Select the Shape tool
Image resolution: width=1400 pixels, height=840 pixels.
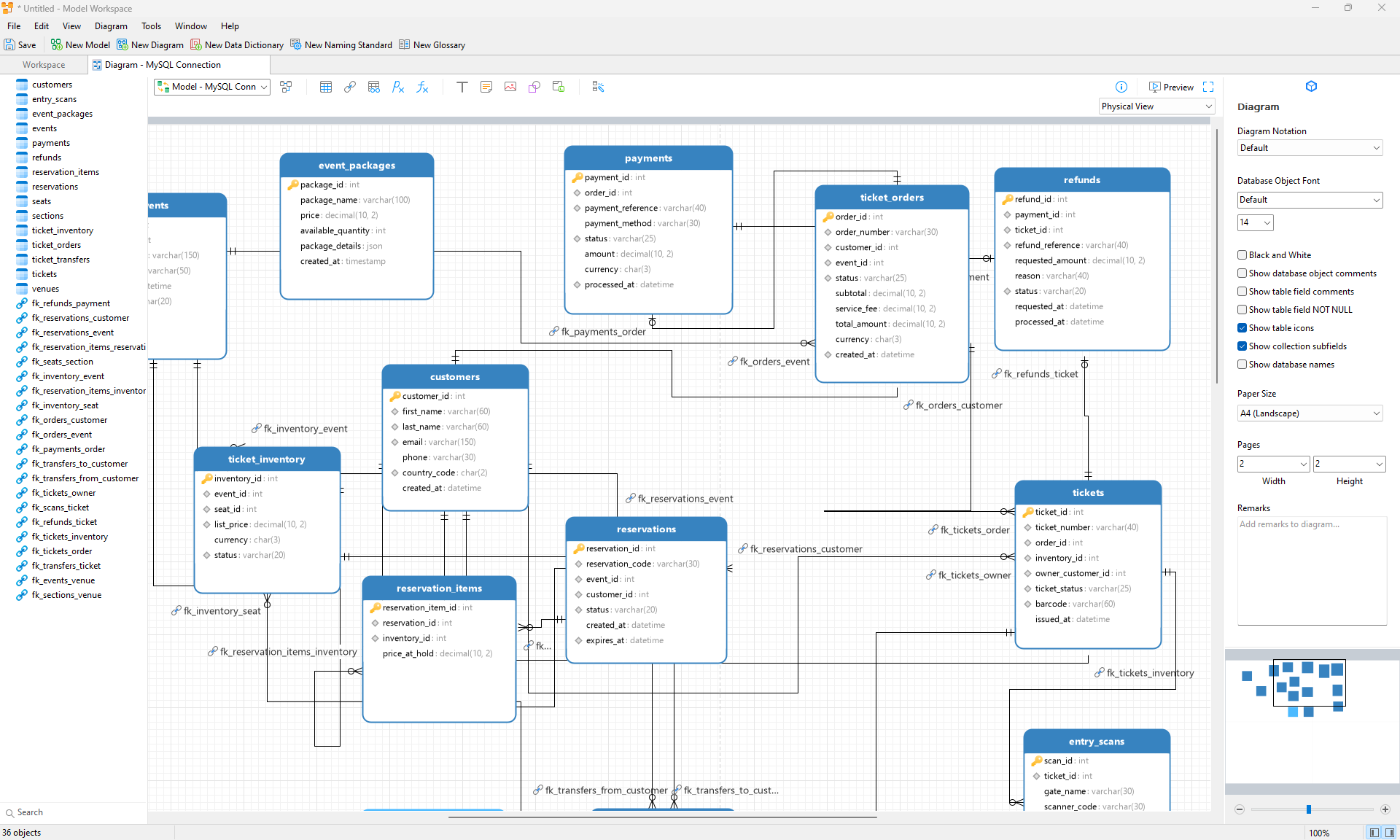pyautogui.click(x=534, y=87)
